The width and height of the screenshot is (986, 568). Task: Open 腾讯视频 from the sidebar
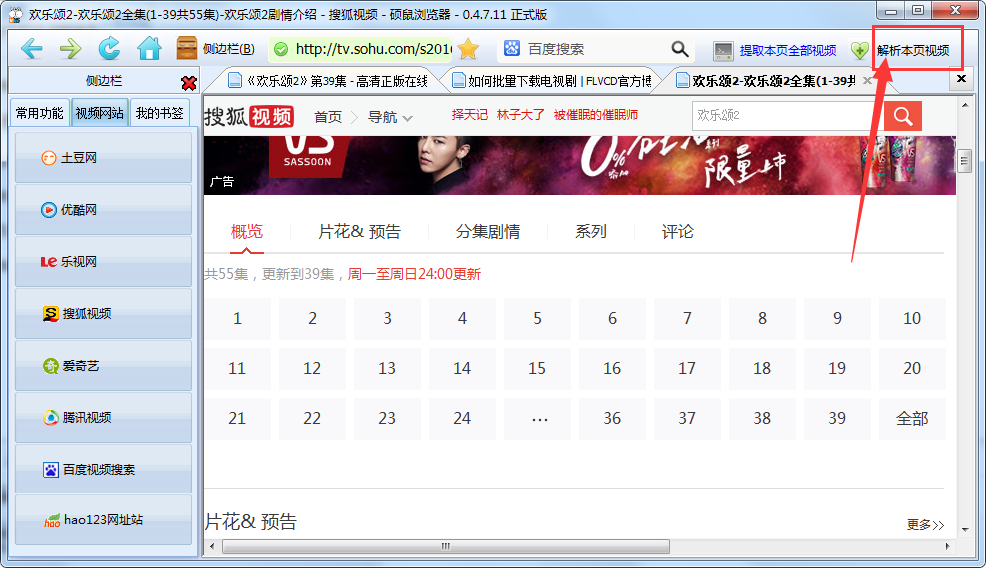pyautogui.click(x=103, y=417)
